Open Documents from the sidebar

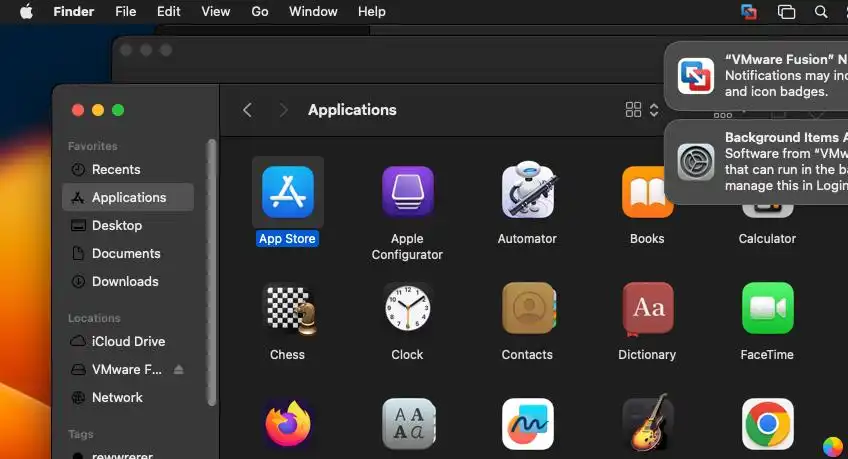tap(128, 254)
